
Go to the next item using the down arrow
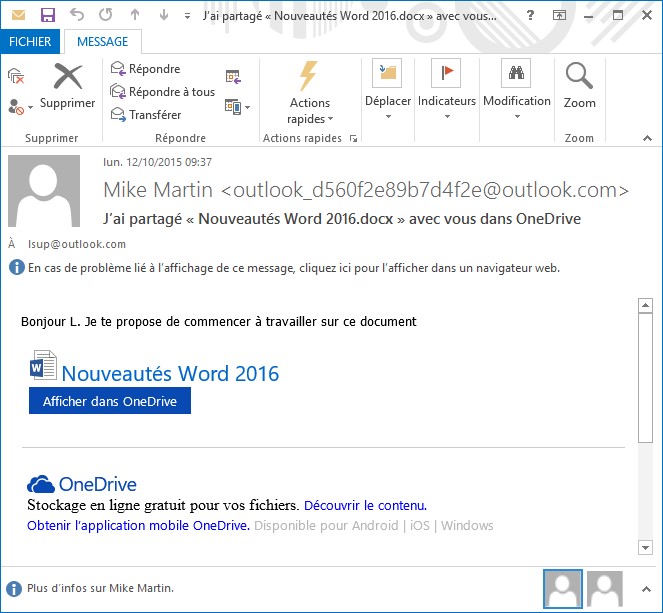(x=164, y=15)
